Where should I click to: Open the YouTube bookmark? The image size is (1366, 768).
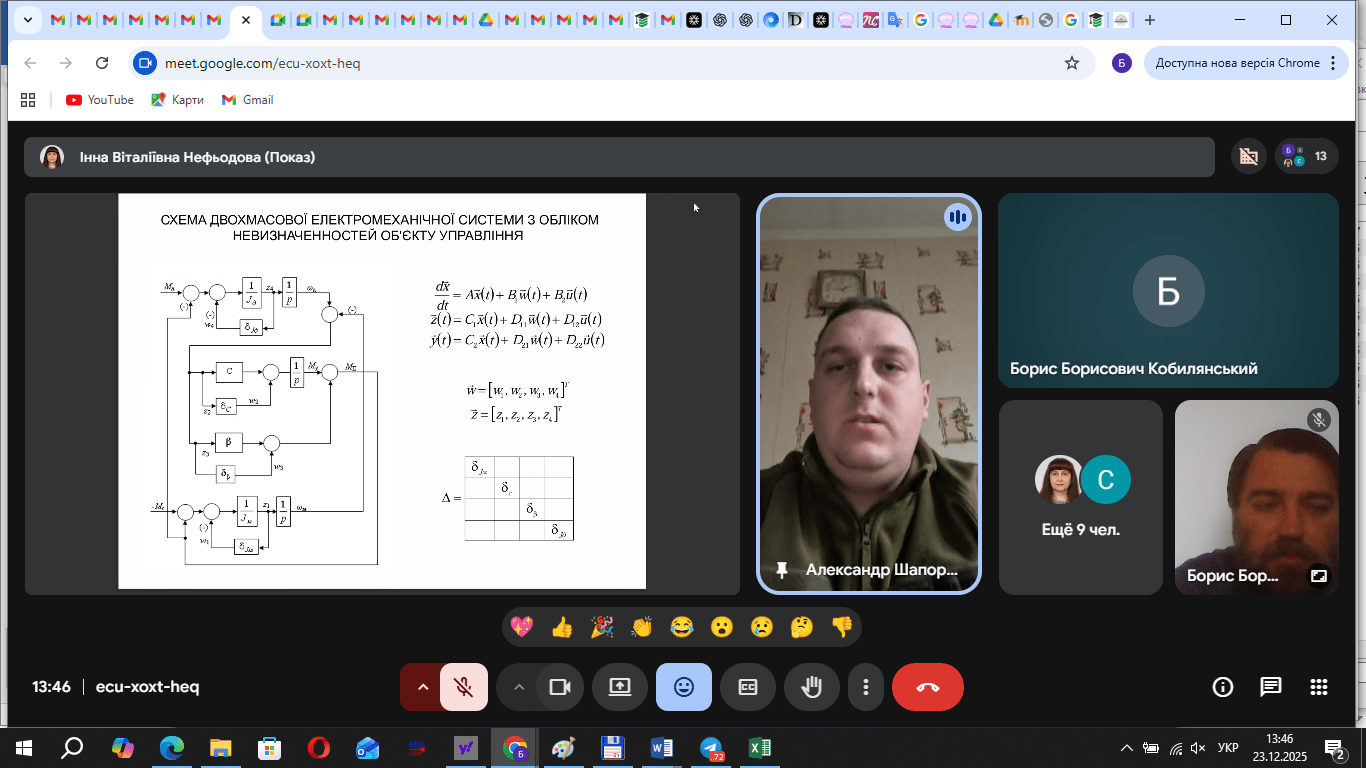pyautogui.click(x=100, y=100)
